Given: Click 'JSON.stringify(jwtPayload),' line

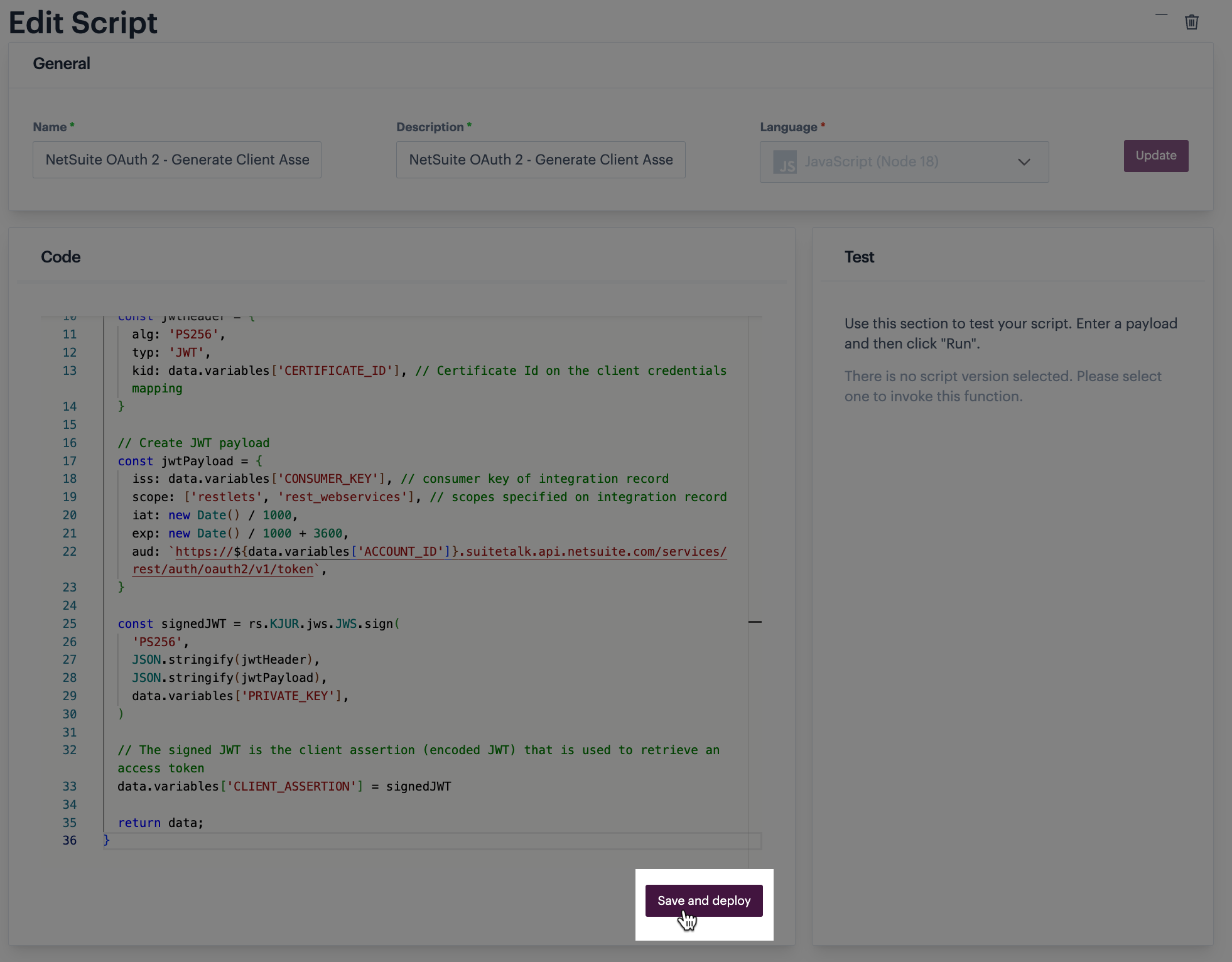Looking at the screenshot, I should tap(229, 678).
